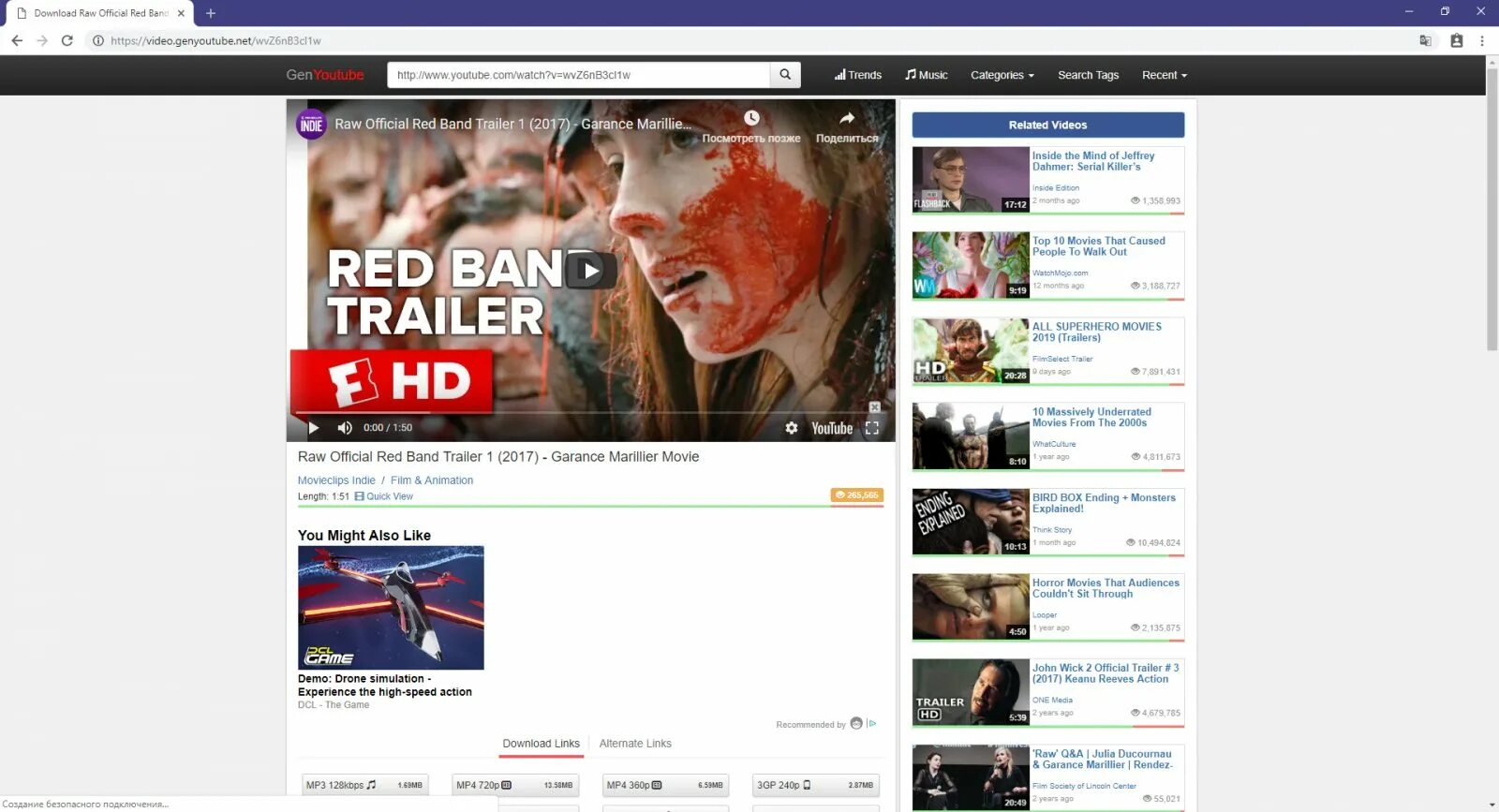Click the Recommended by Outbrain icon
The height and width of the screenshot is (812, 1499).
coord(856,724)
